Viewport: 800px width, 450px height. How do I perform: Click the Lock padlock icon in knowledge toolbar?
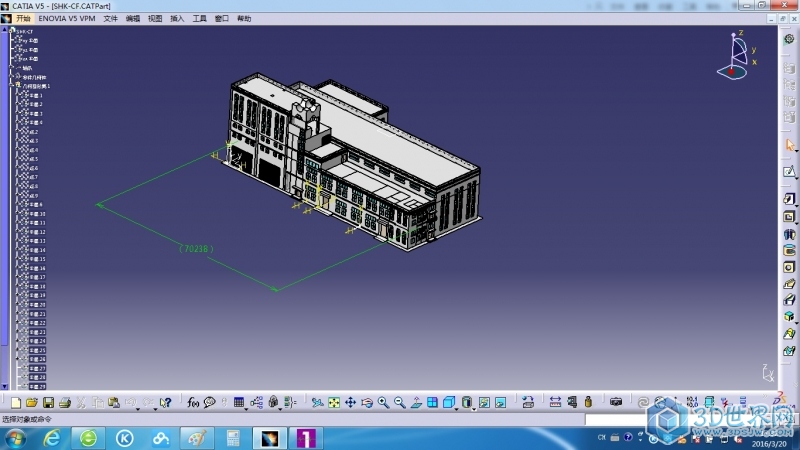(273, 403)
